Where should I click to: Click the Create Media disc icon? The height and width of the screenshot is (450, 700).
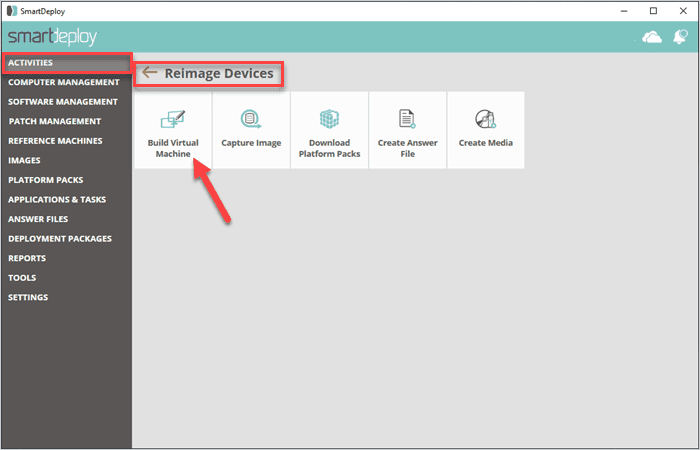(x=486, y=119)
